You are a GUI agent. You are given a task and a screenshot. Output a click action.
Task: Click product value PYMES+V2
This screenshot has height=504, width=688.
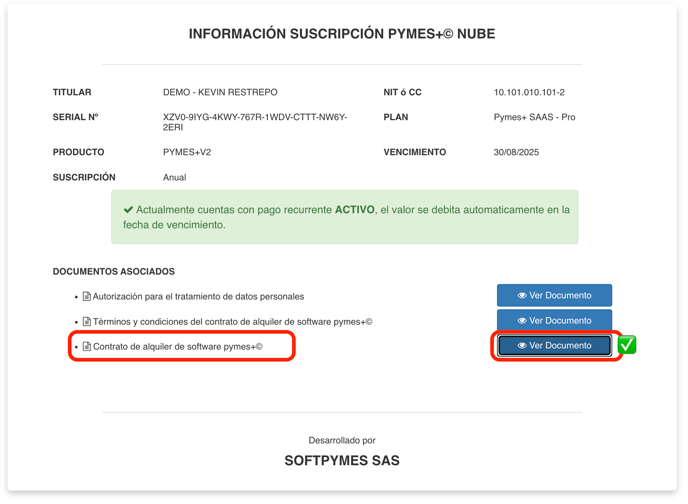pyautogui.click(x=187, y=152)
